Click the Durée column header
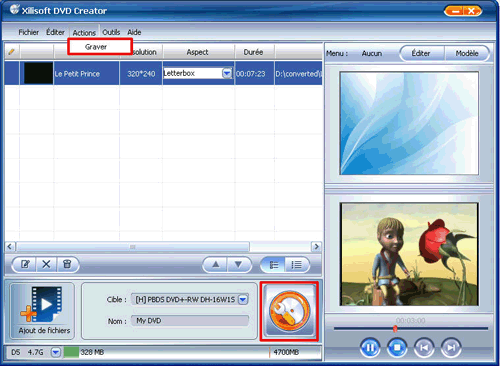 (254, 52)
